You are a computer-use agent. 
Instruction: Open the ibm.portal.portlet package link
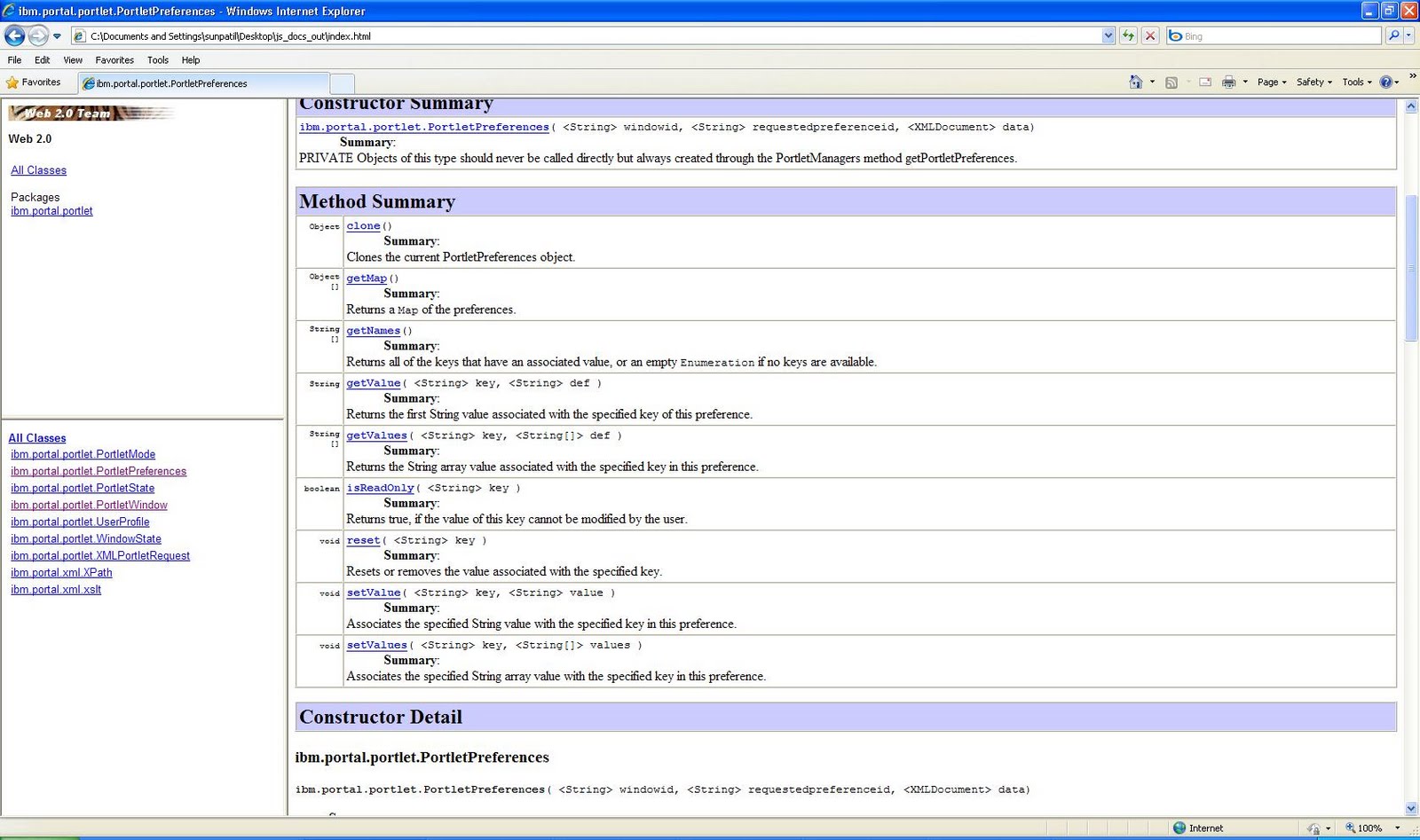51,211
